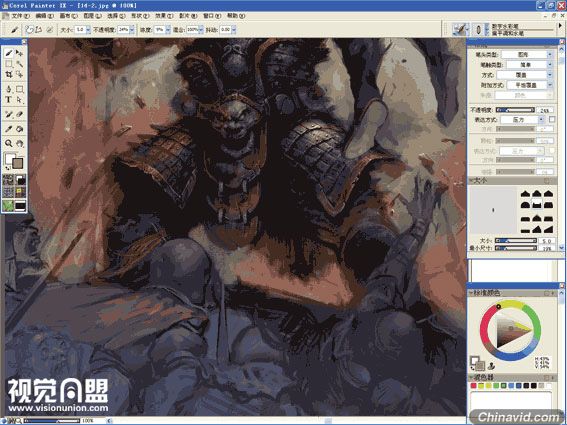Open the 效果 menu
This screenshot has width=567, height=425.
tap(164, 16)
